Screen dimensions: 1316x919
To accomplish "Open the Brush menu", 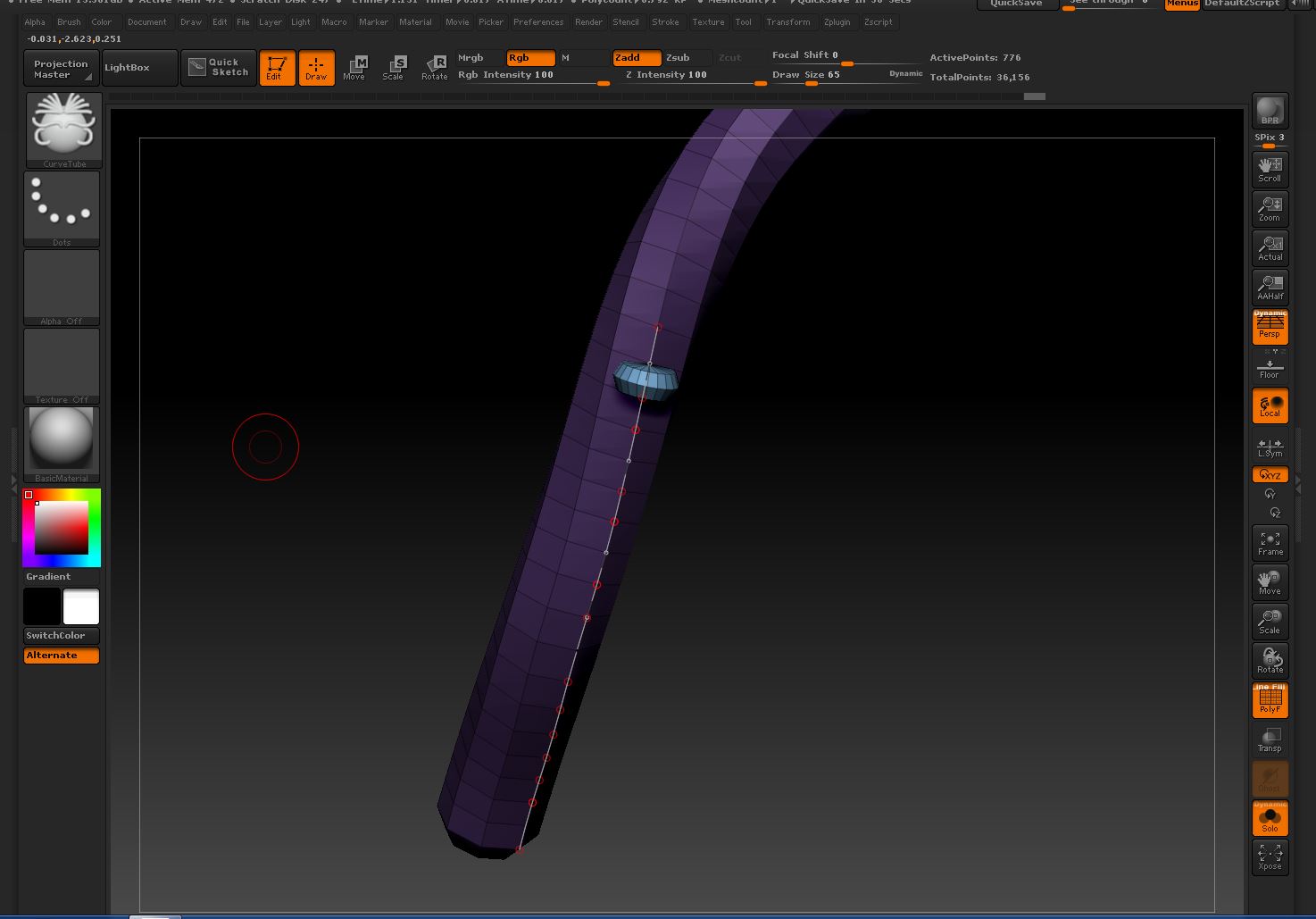I will [x=69, y=22].
